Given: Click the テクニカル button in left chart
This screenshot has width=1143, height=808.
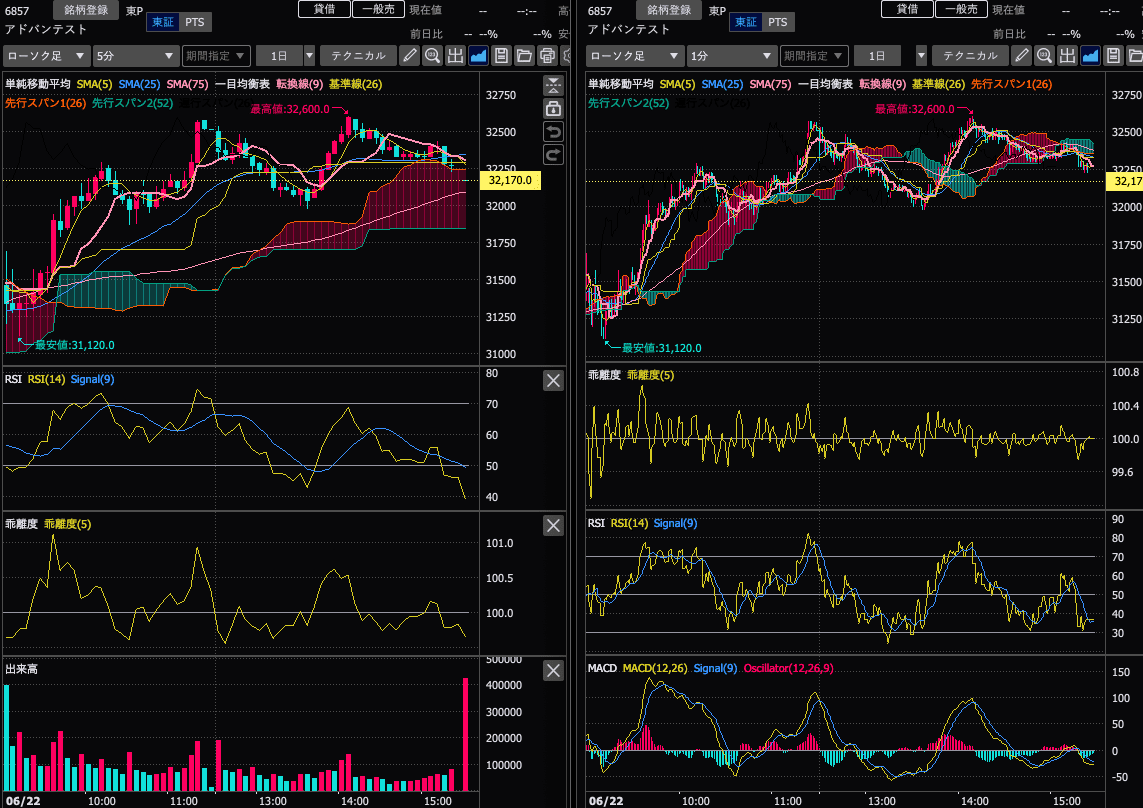Looking at the screenshot, I should pyautogui.click(x=358, y=55).
